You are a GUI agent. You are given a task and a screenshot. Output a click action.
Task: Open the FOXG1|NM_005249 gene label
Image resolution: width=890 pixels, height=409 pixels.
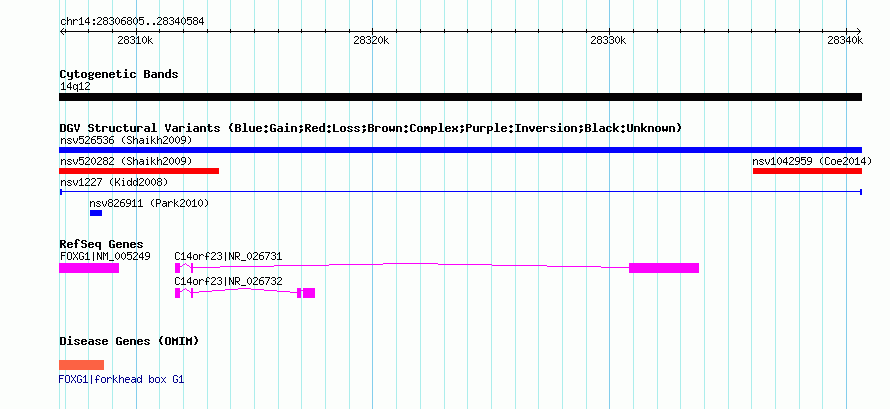tap(105, 256)
